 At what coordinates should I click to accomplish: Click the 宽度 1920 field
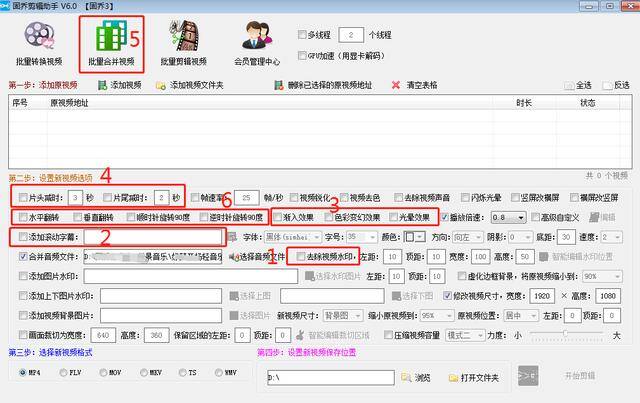[x=542, y=296]
